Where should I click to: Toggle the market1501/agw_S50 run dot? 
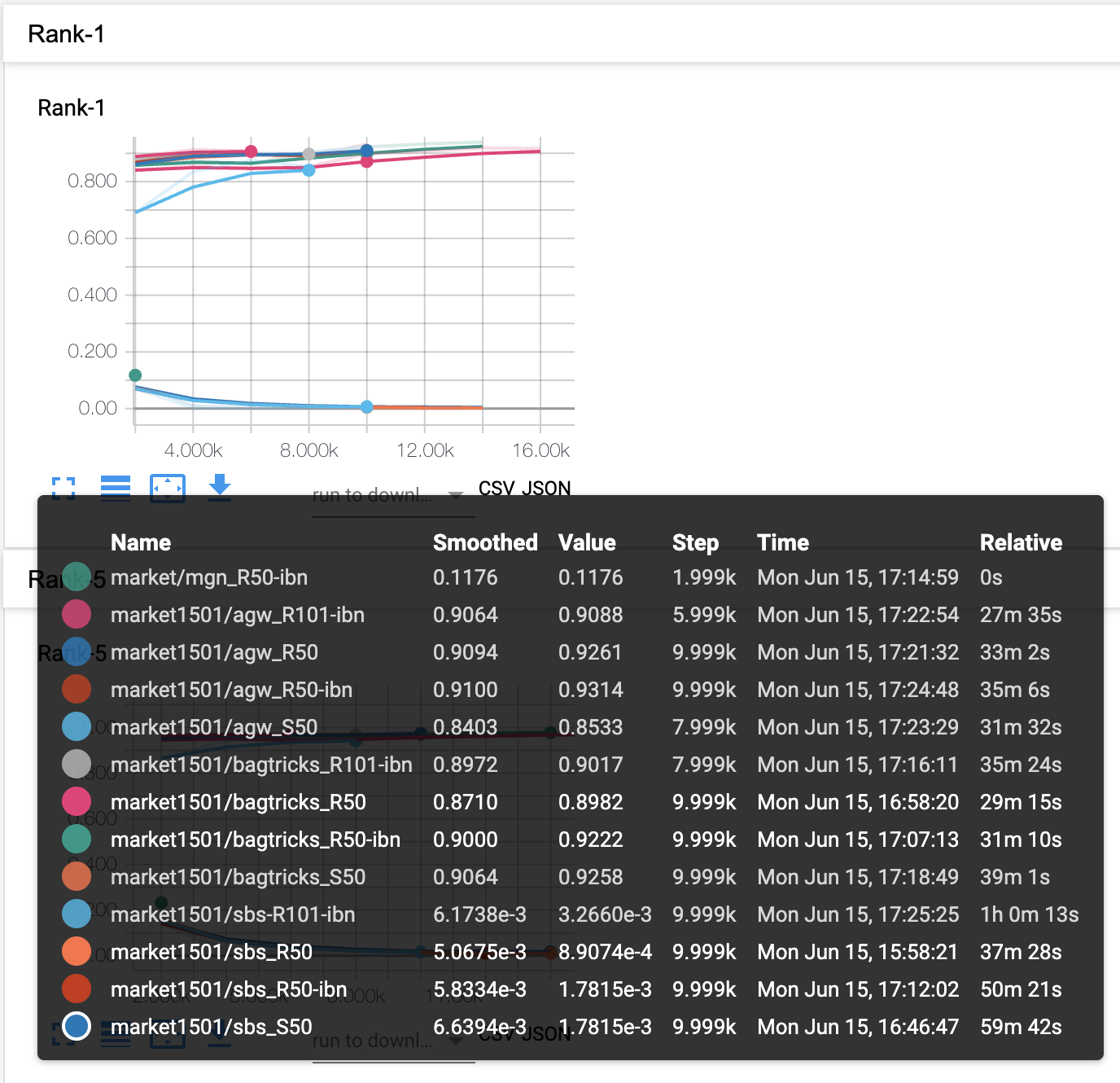coord(77,726)
